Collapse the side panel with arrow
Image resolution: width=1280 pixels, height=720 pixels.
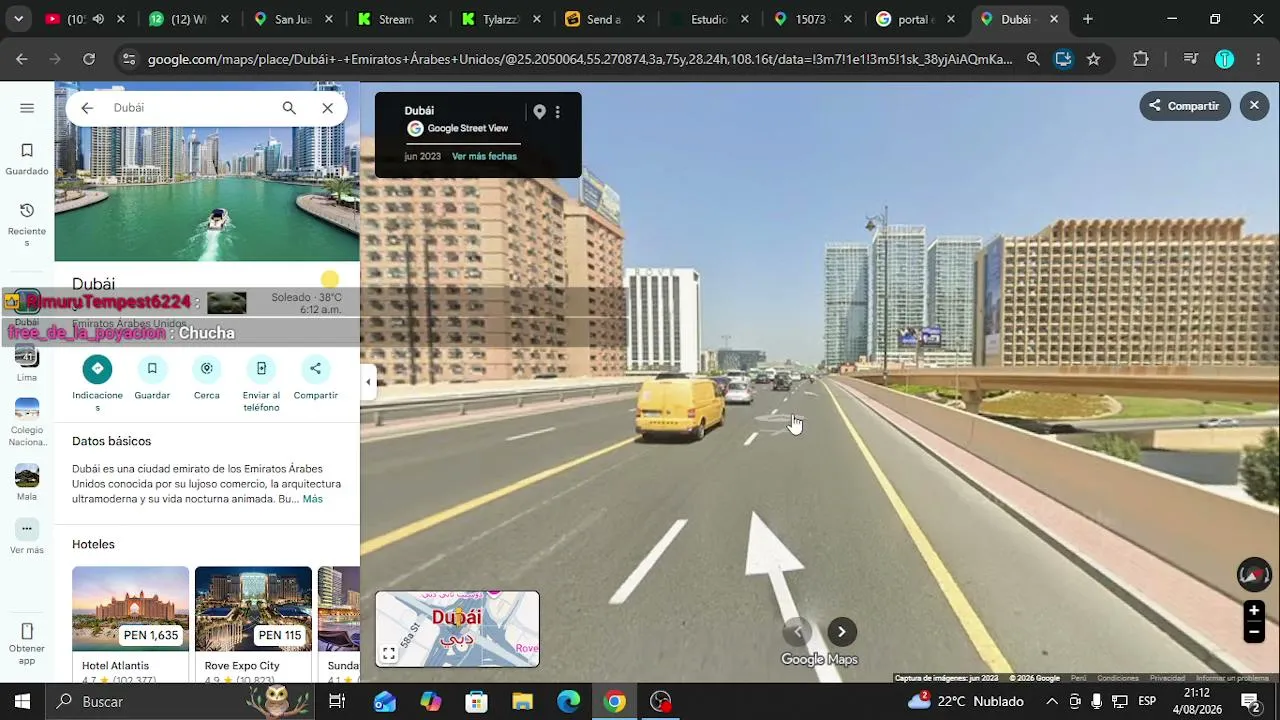(x=368, y=381)
